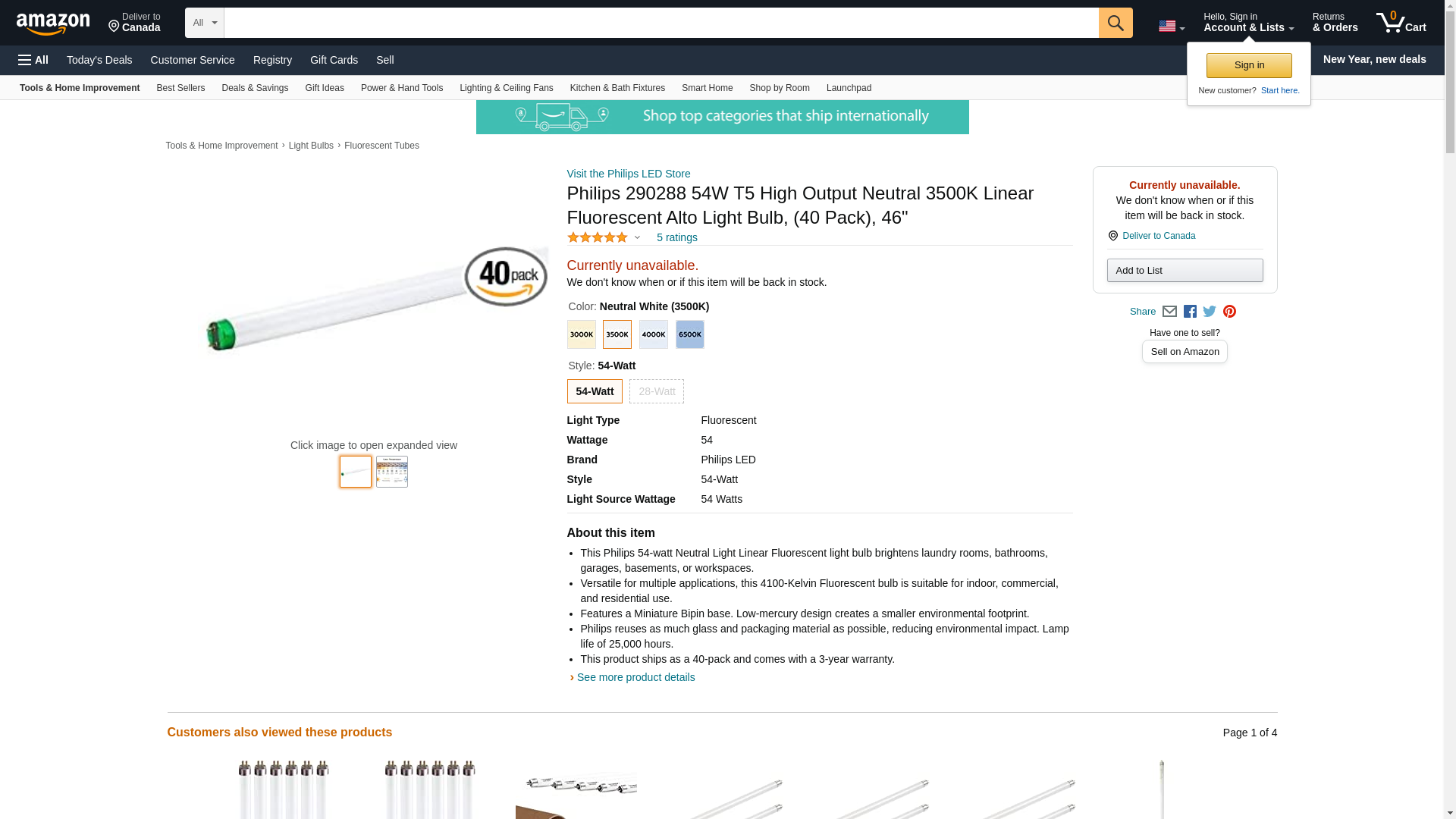The height and width of the screenshot is (819, 1456).
Task: Choose the 4000K color option
Action: pos(653,334)
